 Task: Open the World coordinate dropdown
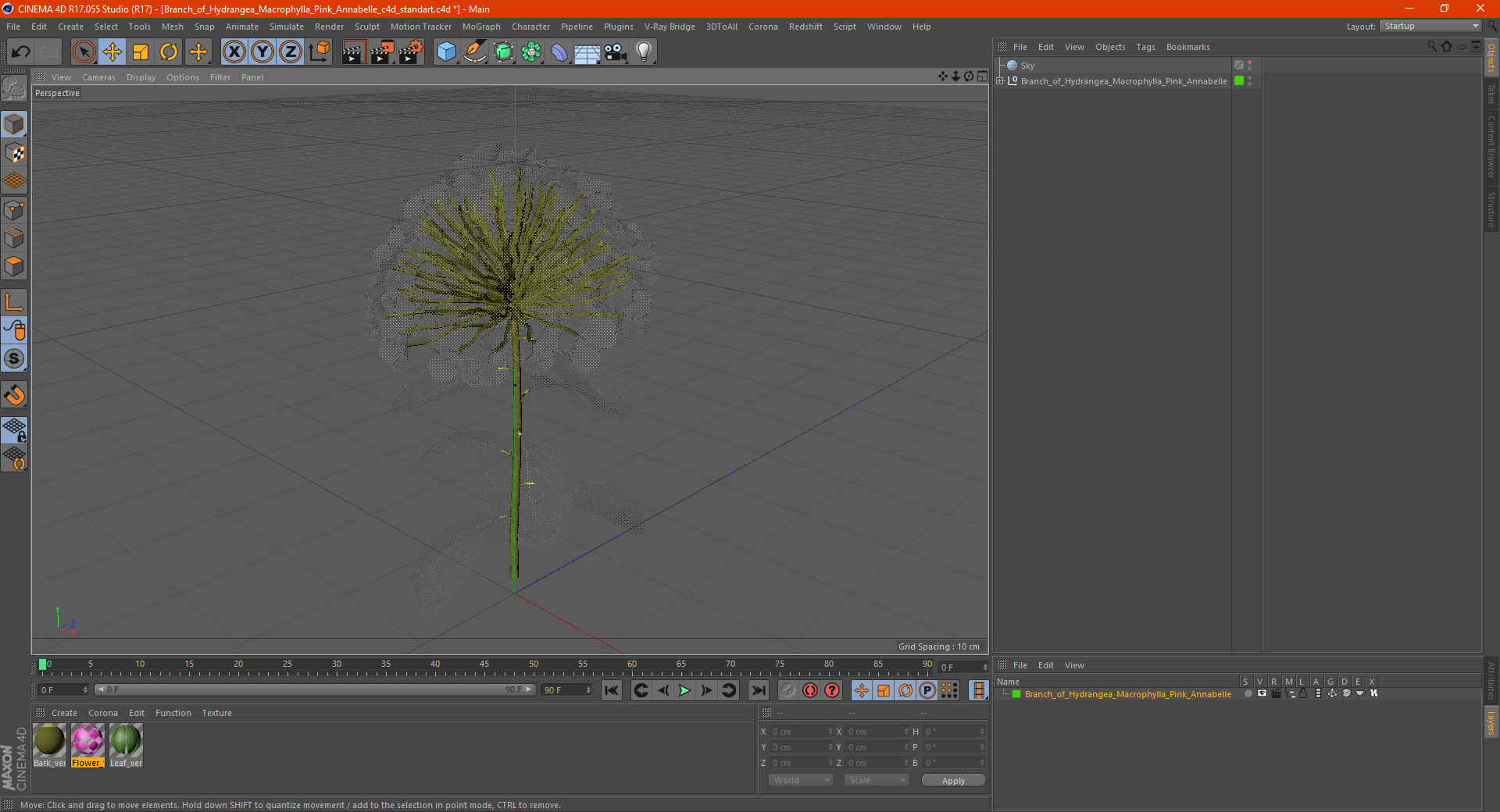tap(801, 780)
